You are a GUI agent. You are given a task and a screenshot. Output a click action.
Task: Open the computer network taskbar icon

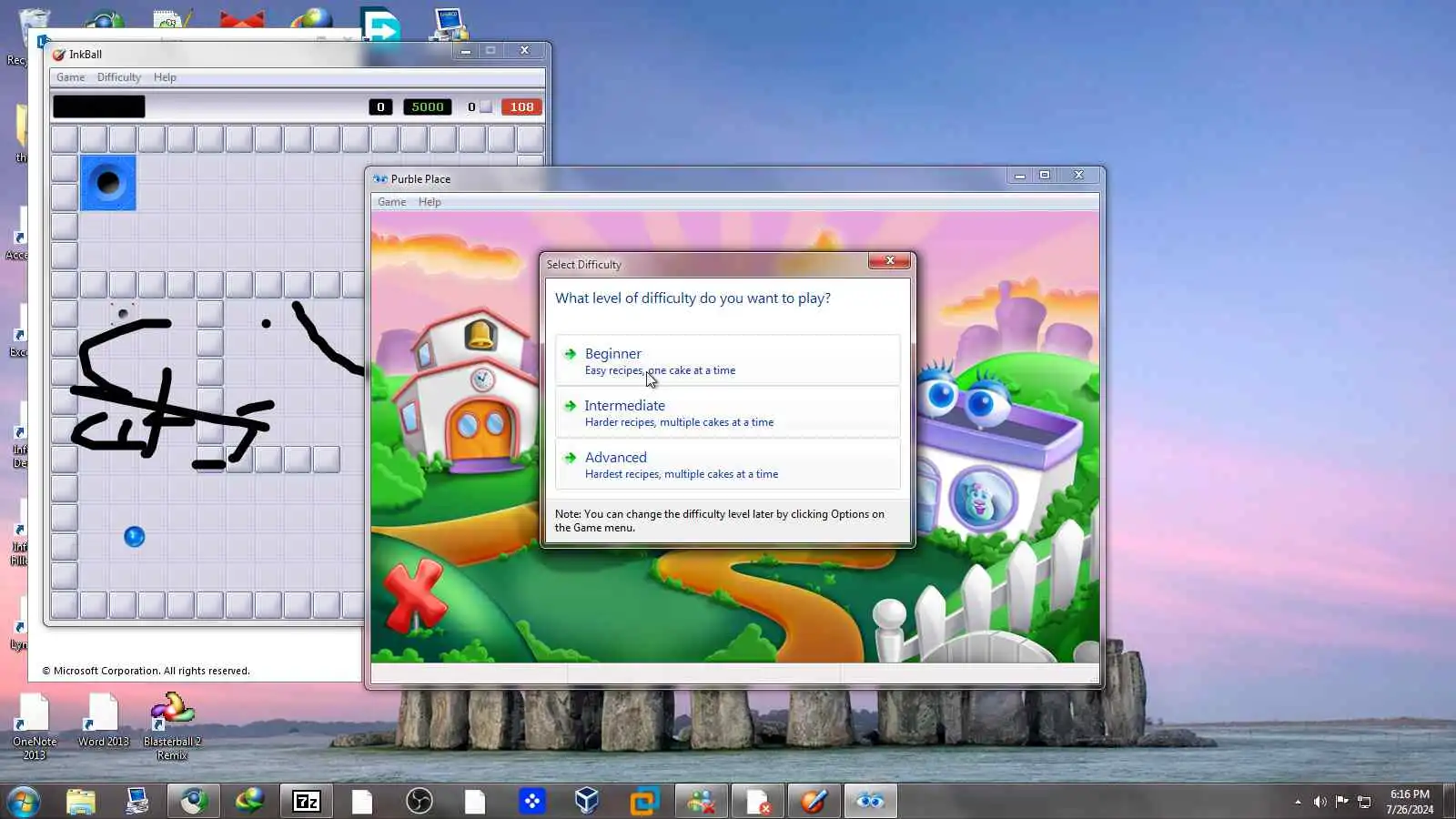pyautogui.click(x=137, y=802)
